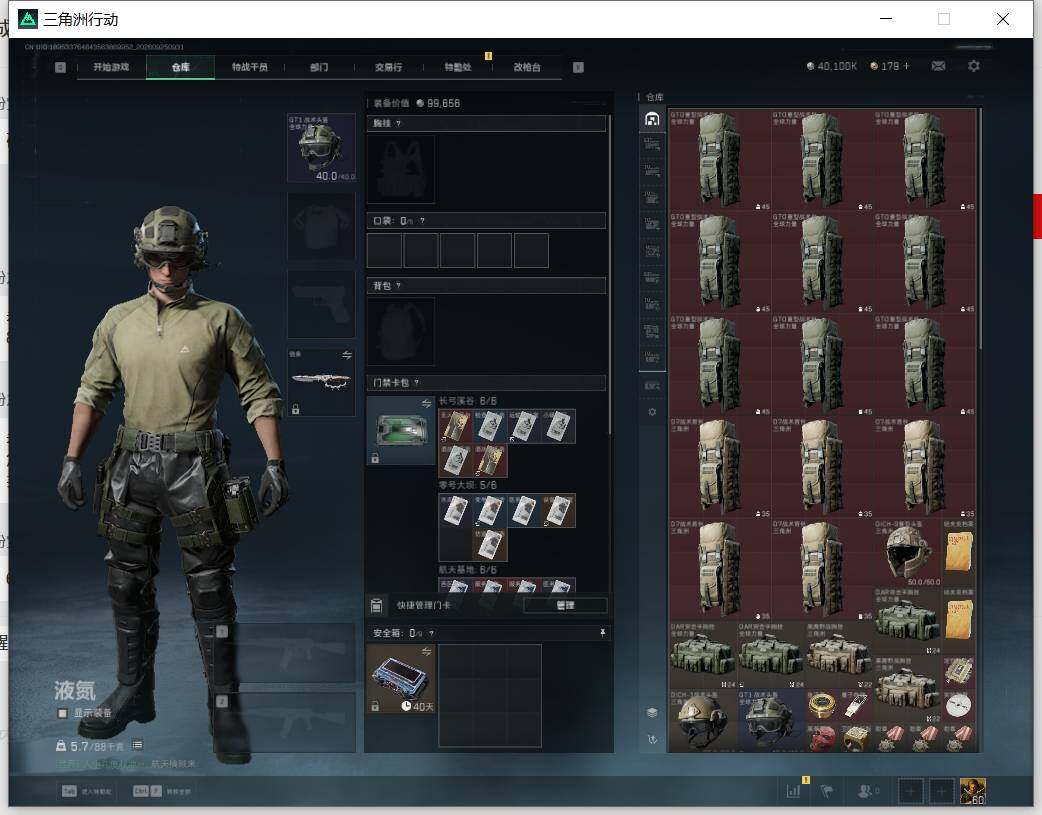Click first squad invite plus slot
The image size is (1042, 815).
click(910, 791)
